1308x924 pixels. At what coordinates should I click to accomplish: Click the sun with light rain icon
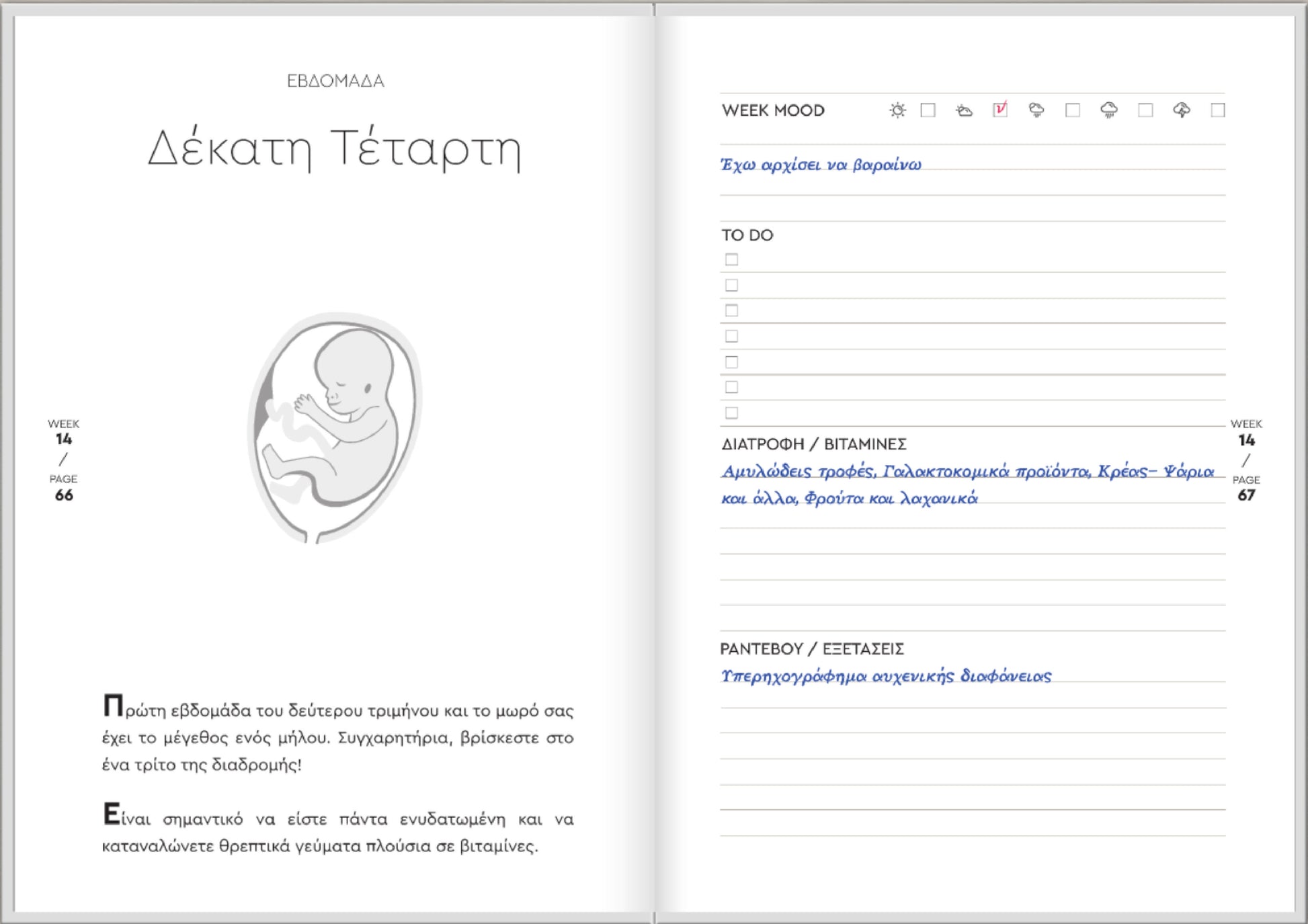[1036, 110]
